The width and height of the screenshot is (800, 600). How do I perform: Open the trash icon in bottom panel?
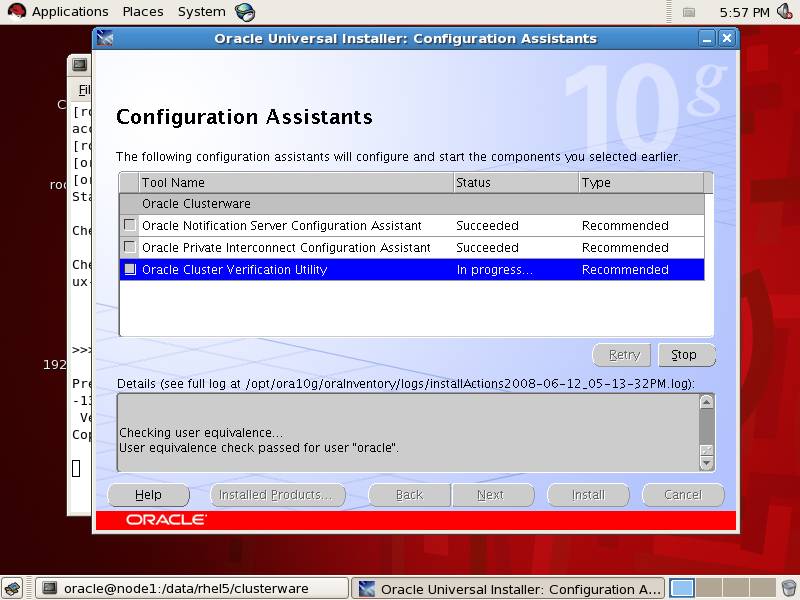(789, 588)
